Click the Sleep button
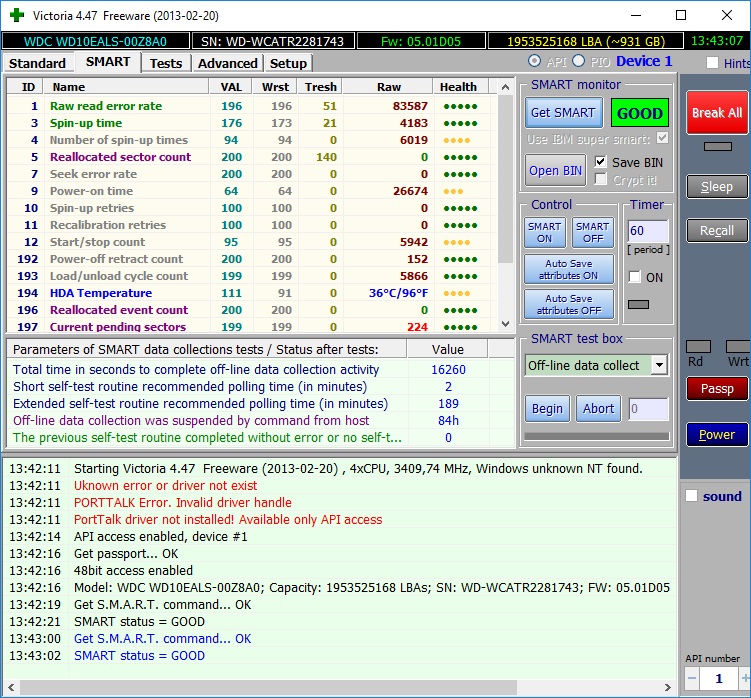The height and width of the screenshot is (698, 751). 717,186
